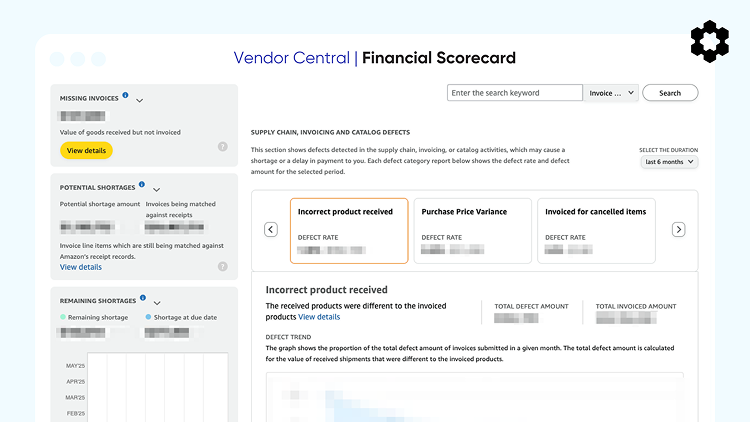Click the APR'25 chart axis label
This screenshot has width=750, height=422.
coord(76,381)
